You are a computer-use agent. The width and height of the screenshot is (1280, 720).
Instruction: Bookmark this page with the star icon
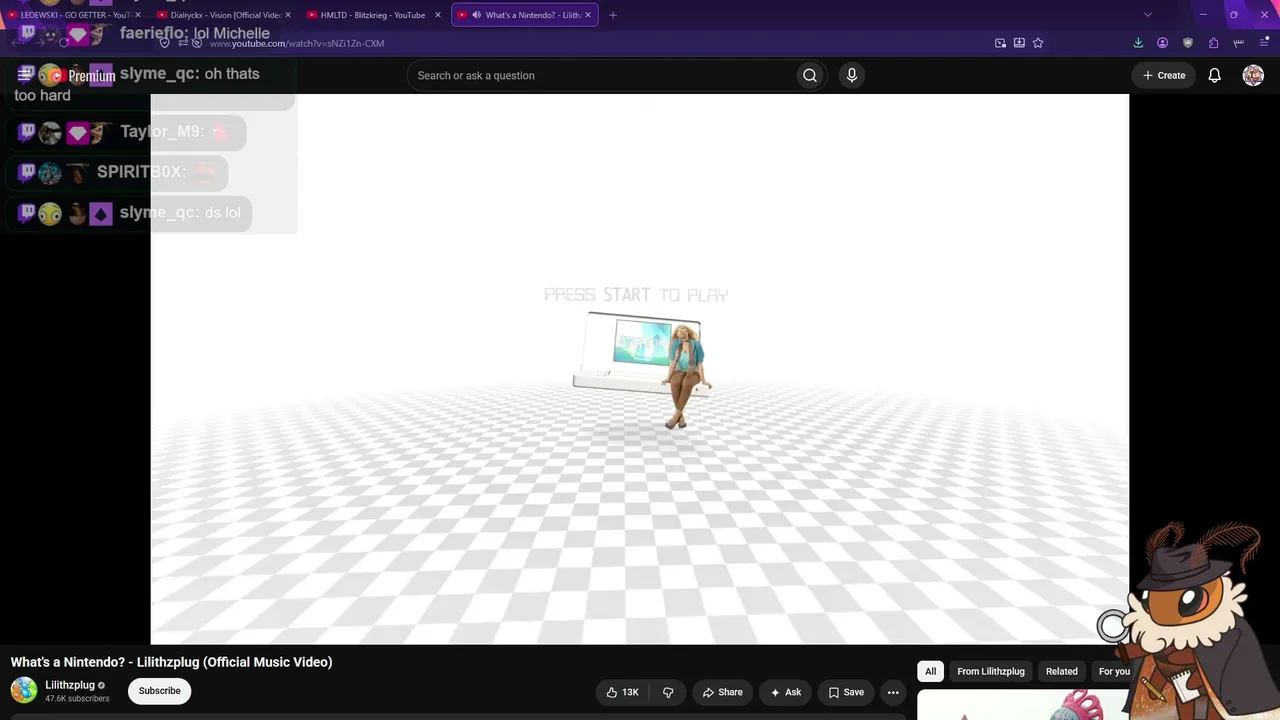click(x=1038, y=43)
